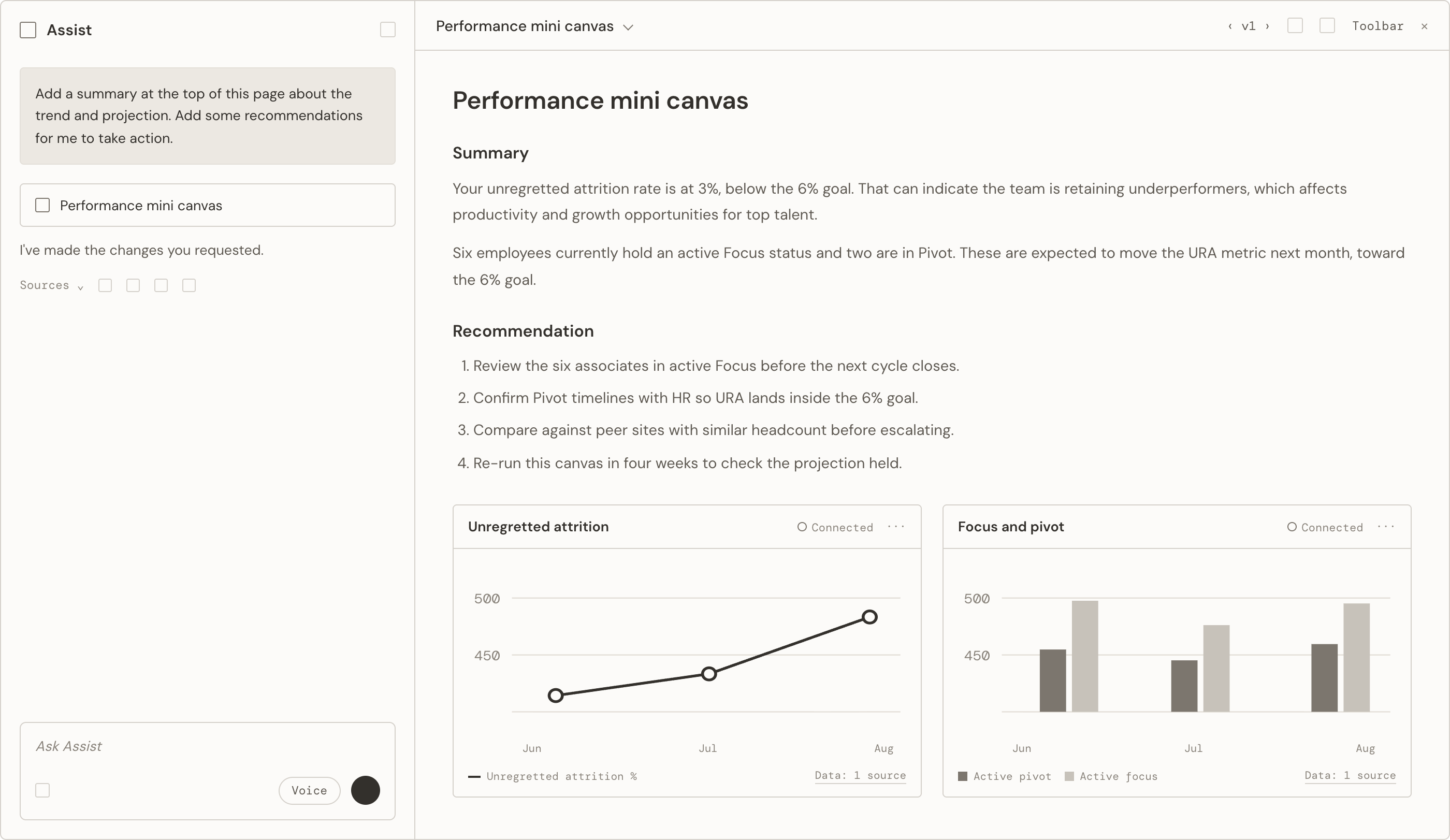Go to the previous version arrow before v1
1450x840 pixels.
[x=1230, y=26]
